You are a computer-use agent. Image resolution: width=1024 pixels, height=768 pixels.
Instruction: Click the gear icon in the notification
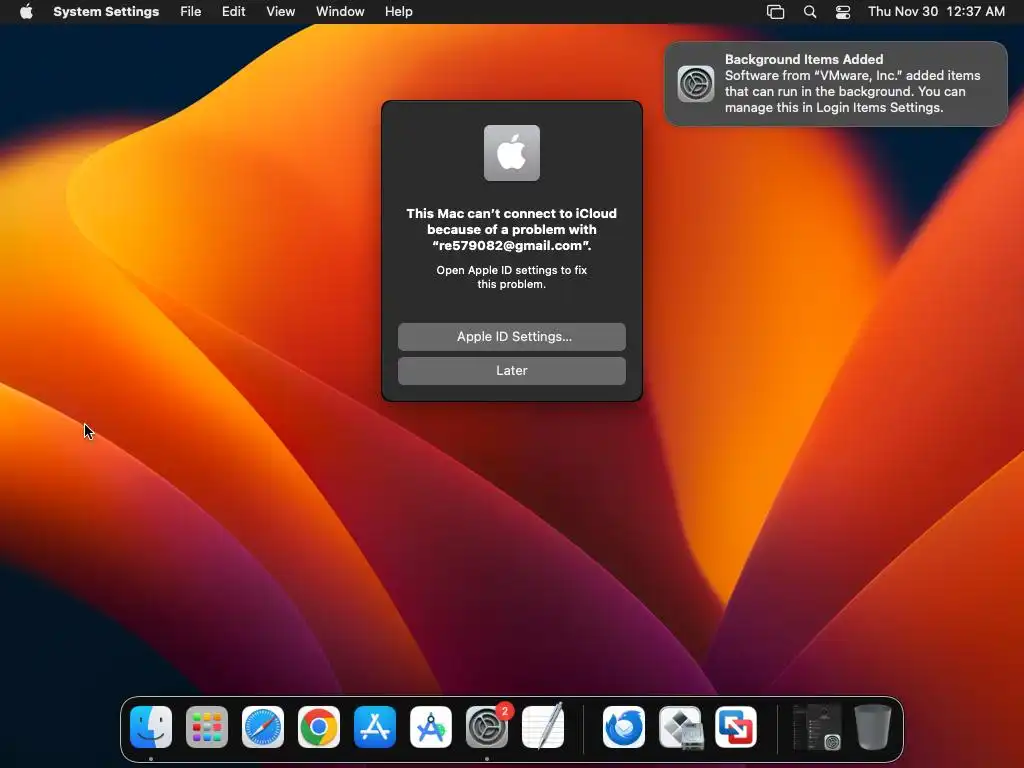point(696,84)
